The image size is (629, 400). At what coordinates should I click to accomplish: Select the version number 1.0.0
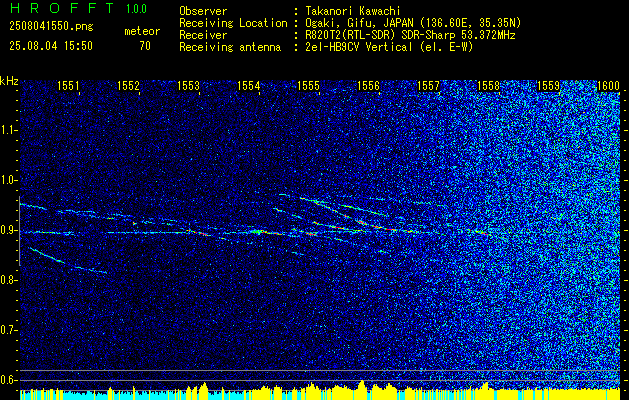click(136, 9)
